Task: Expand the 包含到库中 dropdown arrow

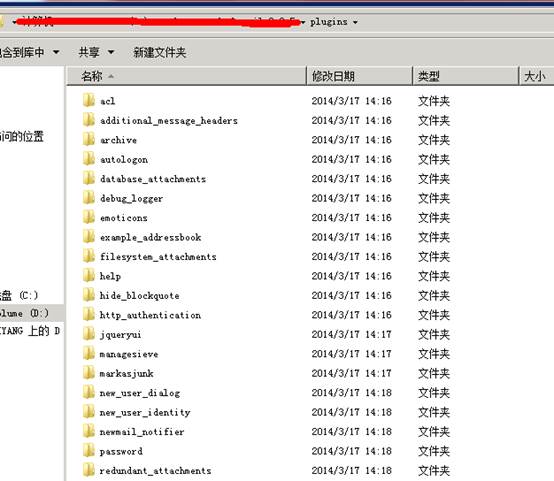Action: coord(56,52)
